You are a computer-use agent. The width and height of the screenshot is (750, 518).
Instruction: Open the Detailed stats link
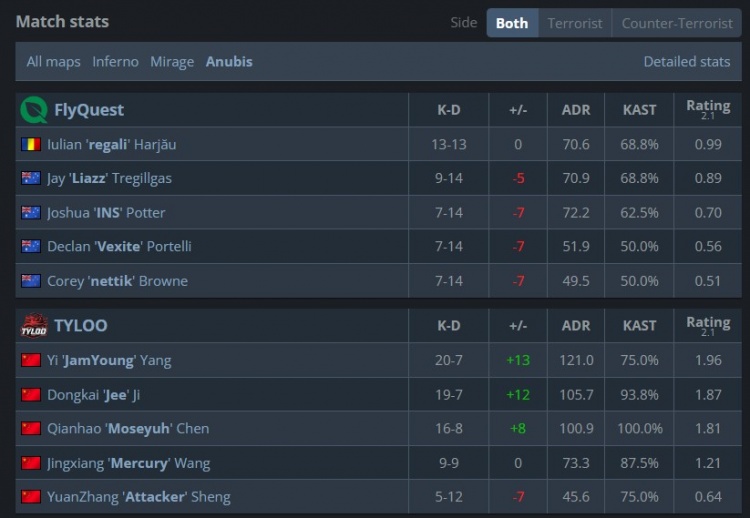coord(687,62)
